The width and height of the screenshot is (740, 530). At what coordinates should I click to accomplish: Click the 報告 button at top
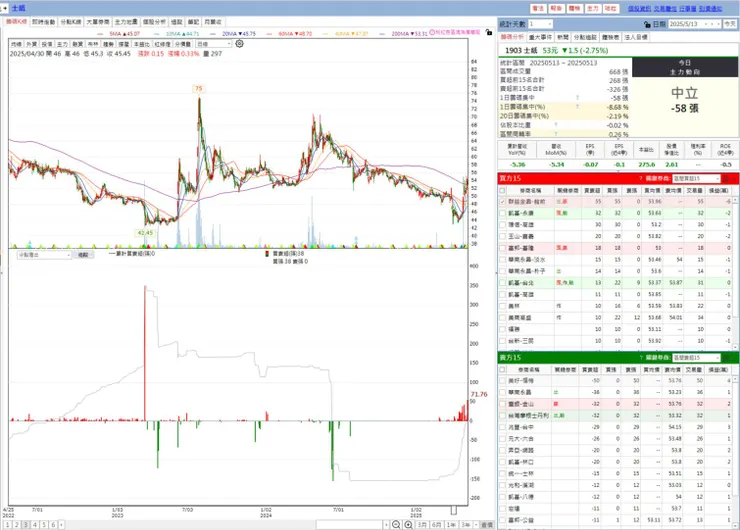556,8
